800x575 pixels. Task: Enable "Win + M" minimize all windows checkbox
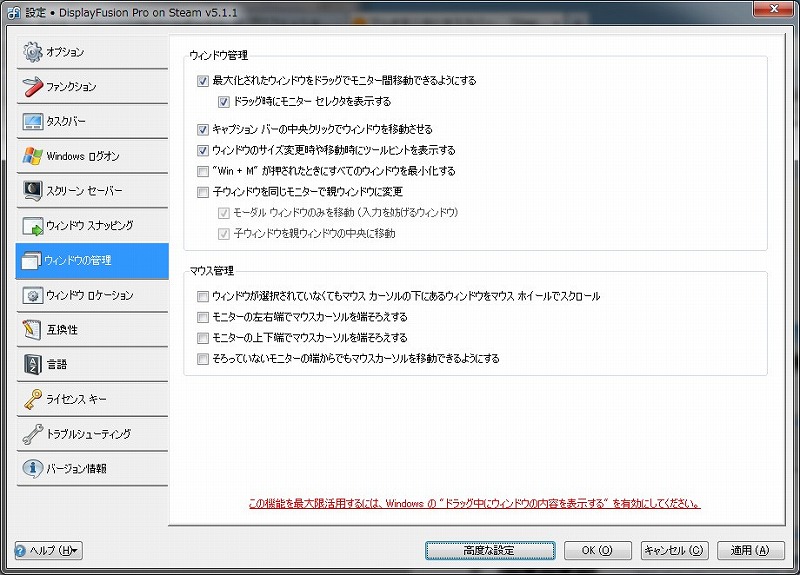(203, 171)
